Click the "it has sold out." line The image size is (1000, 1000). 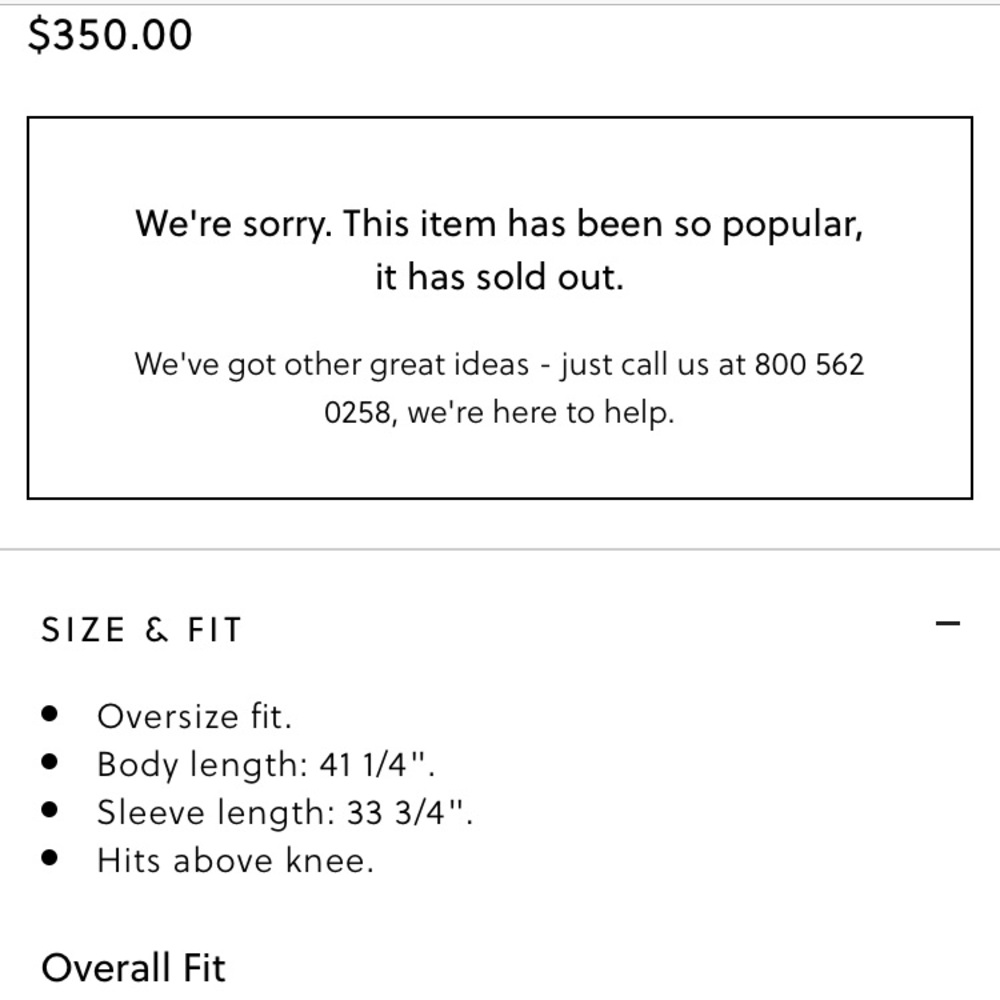pos(498,277)
